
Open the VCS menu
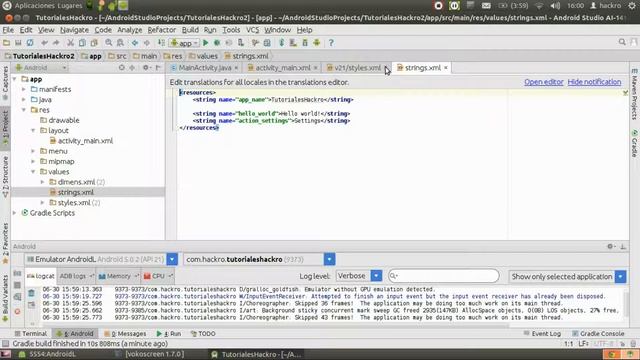pos(252,30)
